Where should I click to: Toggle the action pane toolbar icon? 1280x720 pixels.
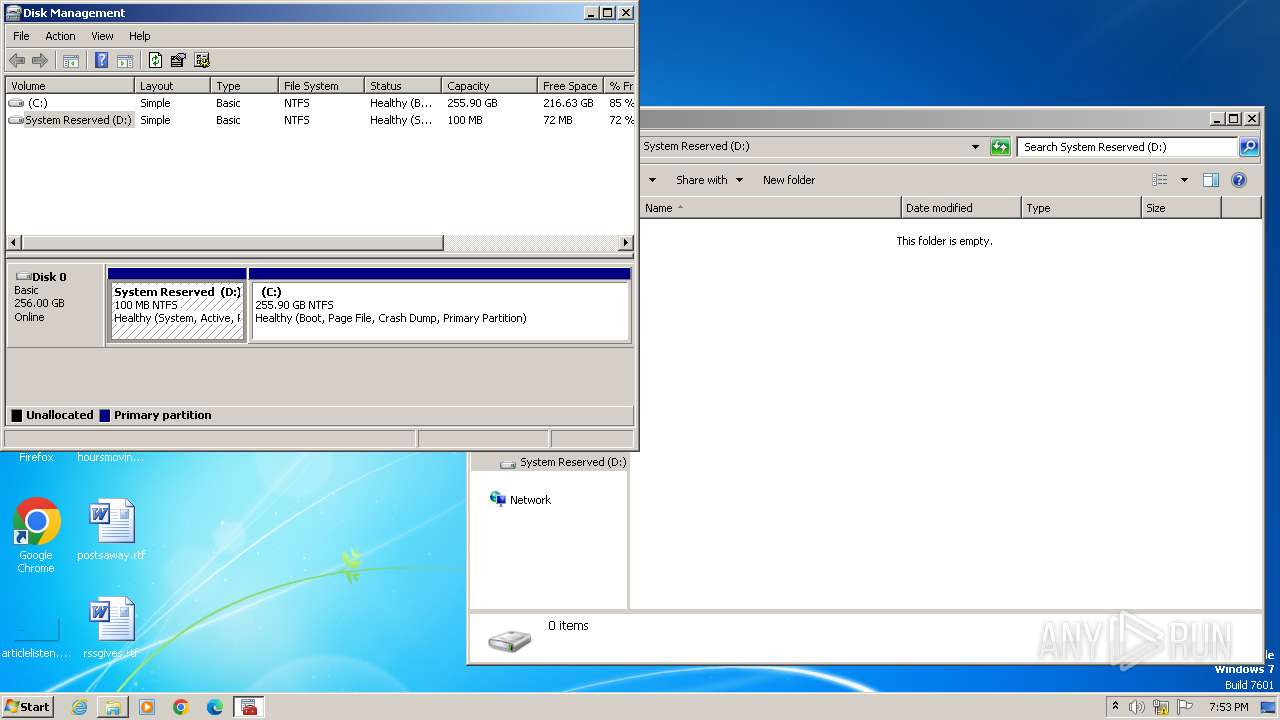(125, 60)
